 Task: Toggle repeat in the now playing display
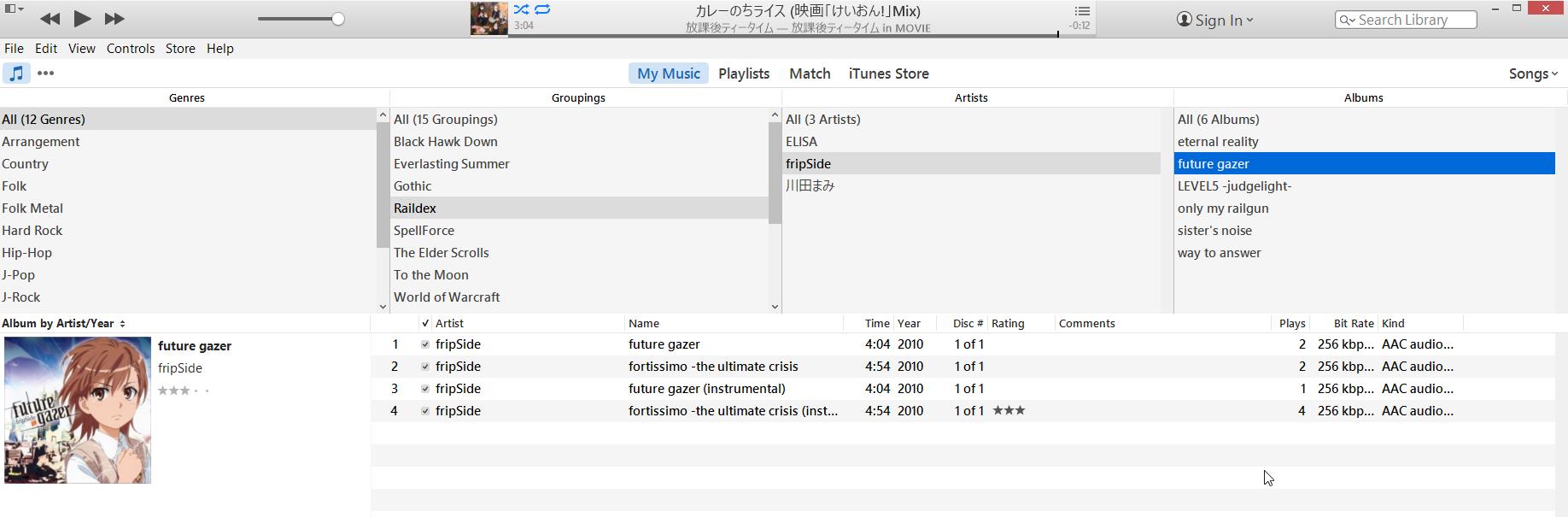coord(542,9)
